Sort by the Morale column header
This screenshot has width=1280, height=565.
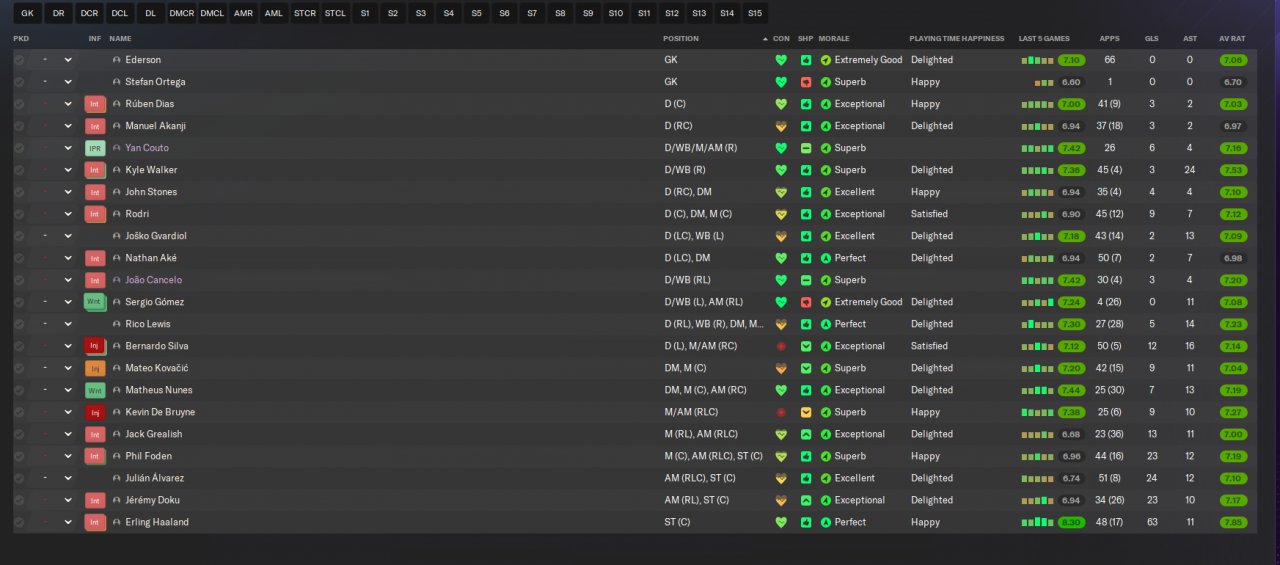click(834, 38)
